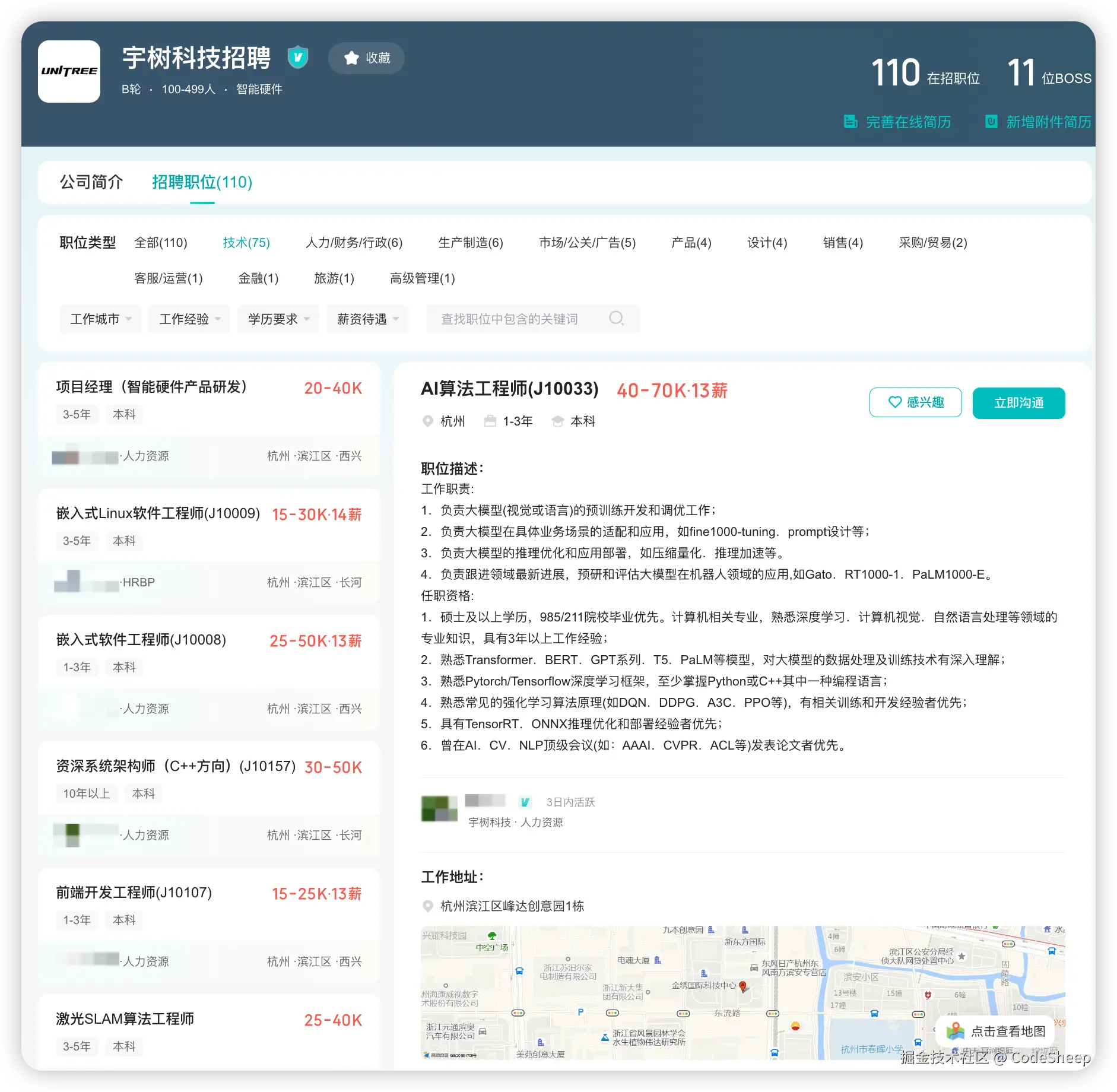Filter by 市场/公关/广告(5) job type
Screen dimensions: 1117x1092
(x=588, y=243)
